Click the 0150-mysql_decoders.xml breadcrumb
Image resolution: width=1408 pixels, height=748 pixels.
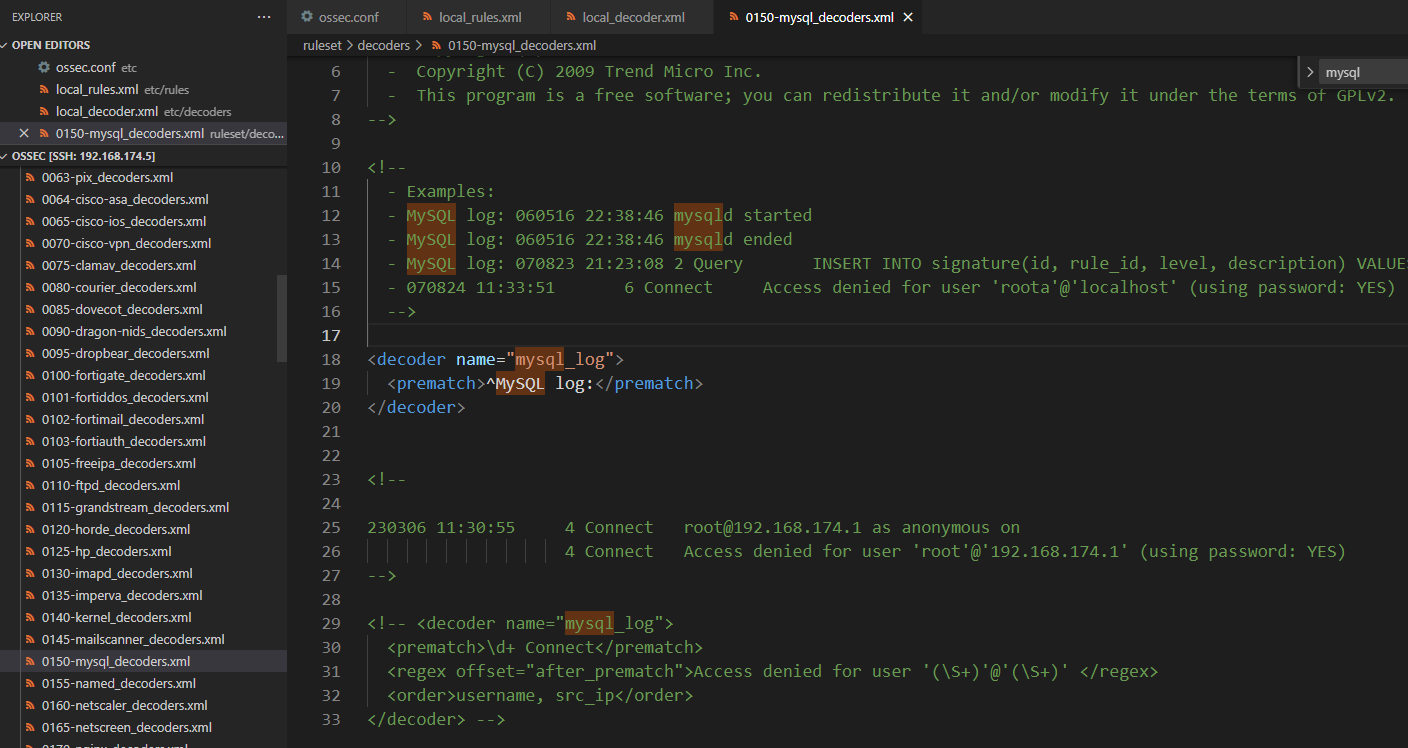click(522, 45)
